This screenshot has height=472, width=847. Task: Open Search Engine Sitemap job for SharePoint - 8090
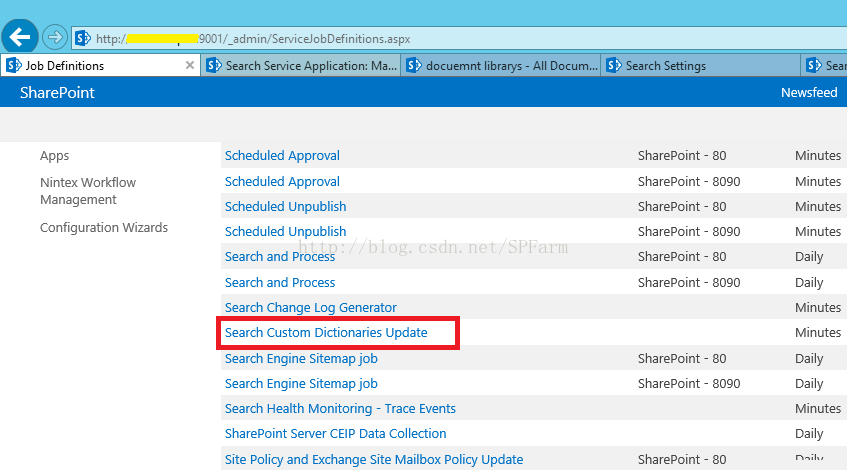[301, 383]
